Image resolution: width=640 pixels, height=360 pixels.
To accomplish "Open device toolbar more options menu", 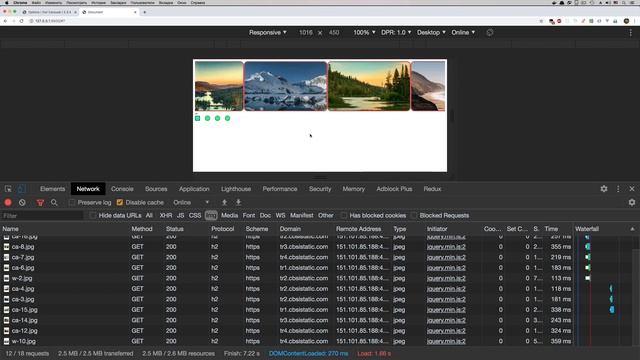I will [x=631, y=33].
